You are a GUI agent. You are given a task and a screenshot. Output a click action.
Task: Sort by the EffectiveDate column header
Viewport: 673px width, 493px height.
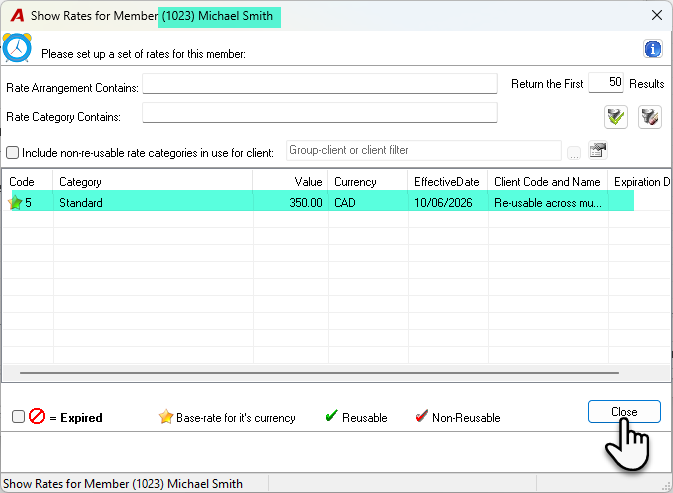[x=448, y=181]
